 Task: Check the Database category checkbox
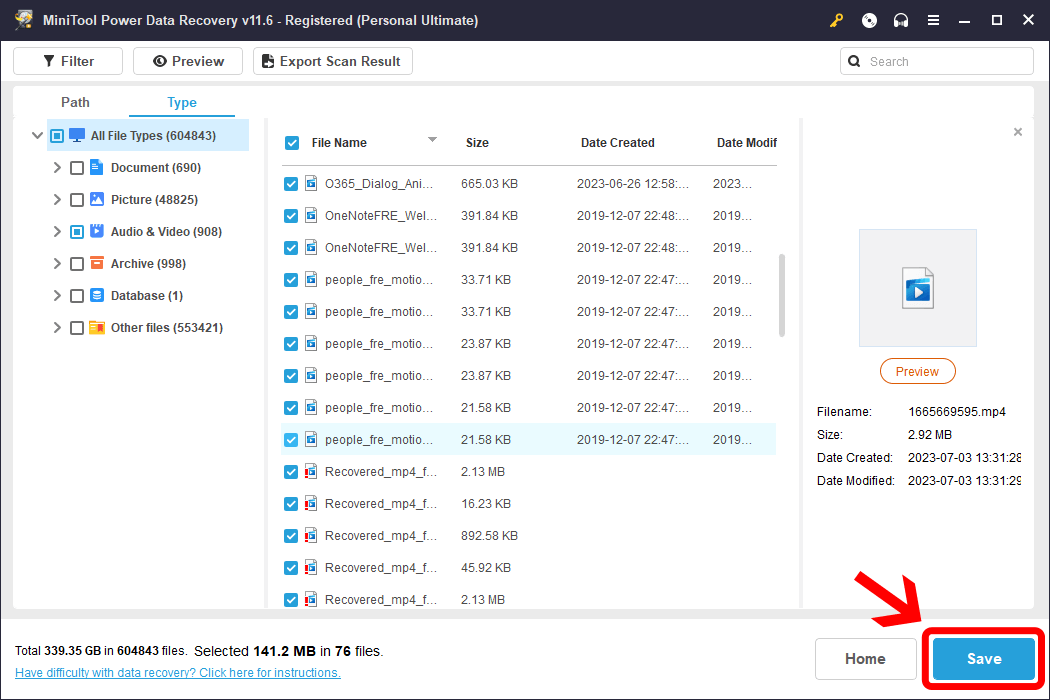coord(77,296)
